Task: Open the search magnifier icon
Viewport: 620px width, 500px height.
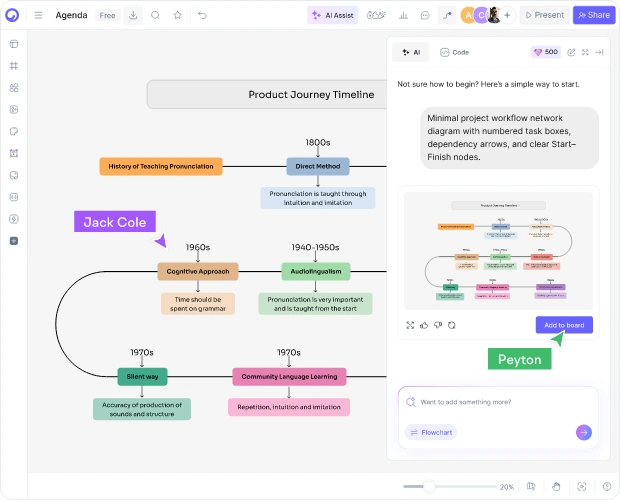Action: 155,15
